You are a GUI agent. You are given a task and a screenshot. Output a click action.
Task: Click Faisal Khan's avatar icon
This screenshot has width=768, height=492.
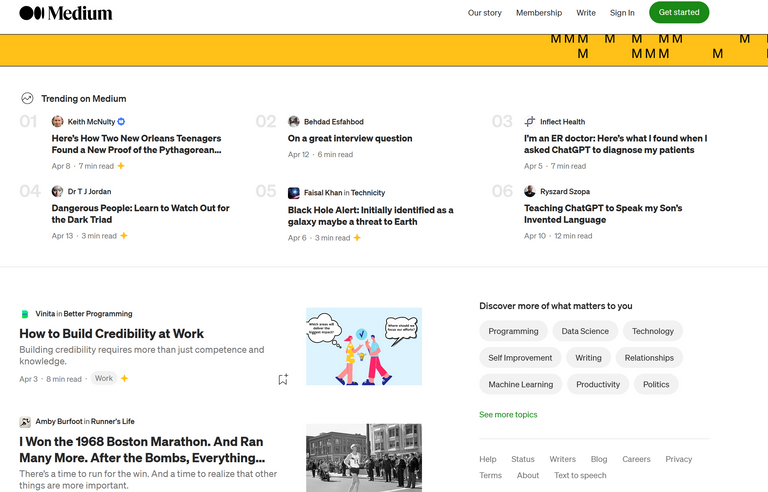pos(293,193)
